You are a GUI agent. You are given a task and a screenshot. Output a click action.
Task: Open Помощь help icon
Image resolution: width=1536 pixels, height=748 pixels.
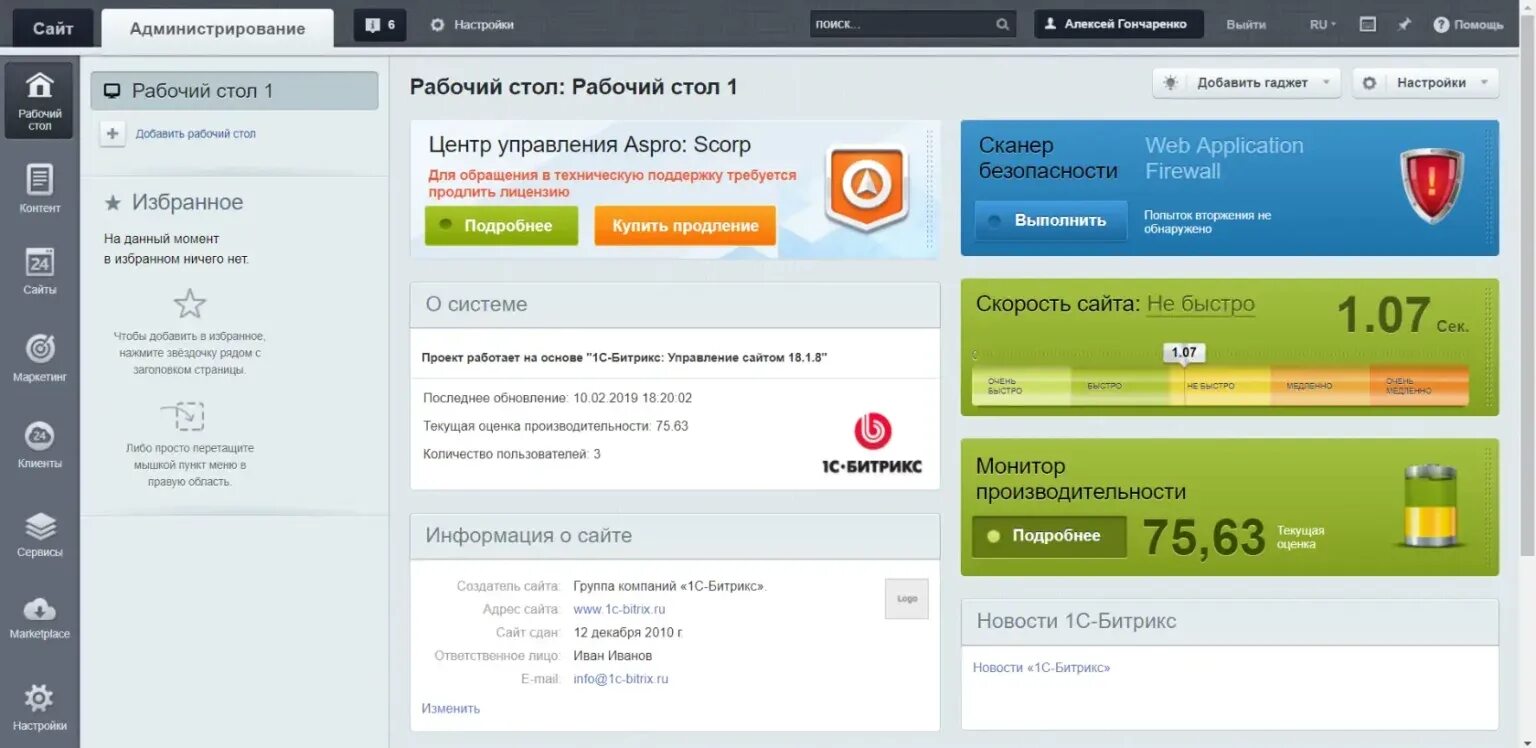pos(1441,25)
